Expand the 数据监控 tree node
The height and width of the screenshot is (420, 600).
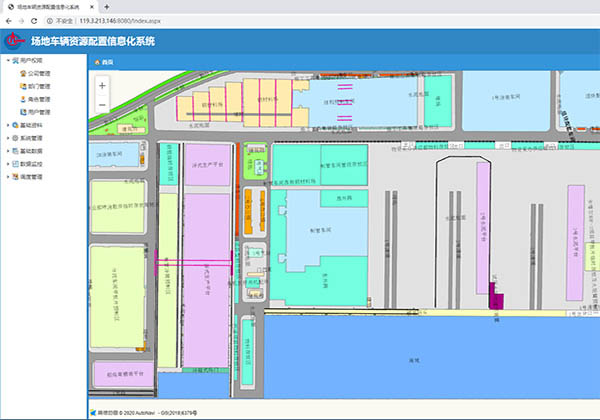7,163
